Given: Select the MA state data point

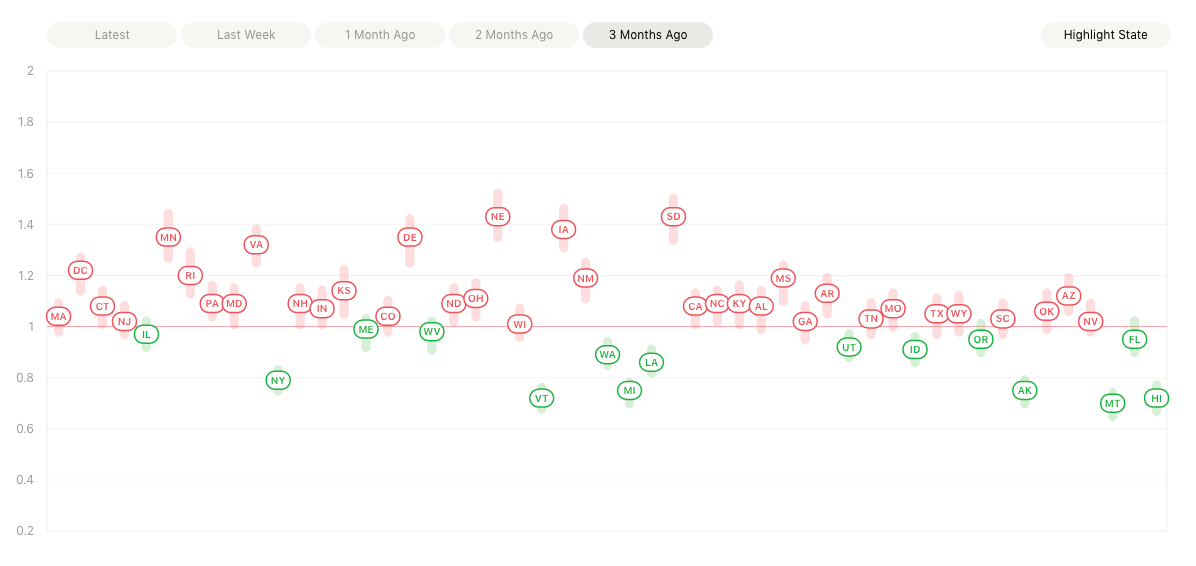Looking at the screenshot, I should tap(59, 317).
